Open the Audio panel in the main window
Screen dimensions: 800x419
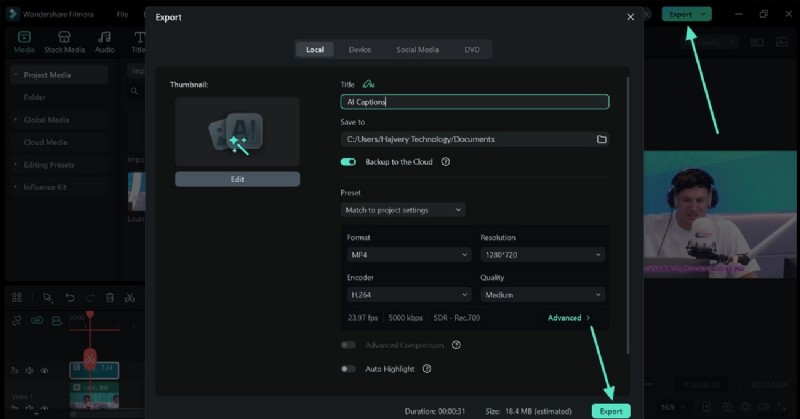[105, 42]
